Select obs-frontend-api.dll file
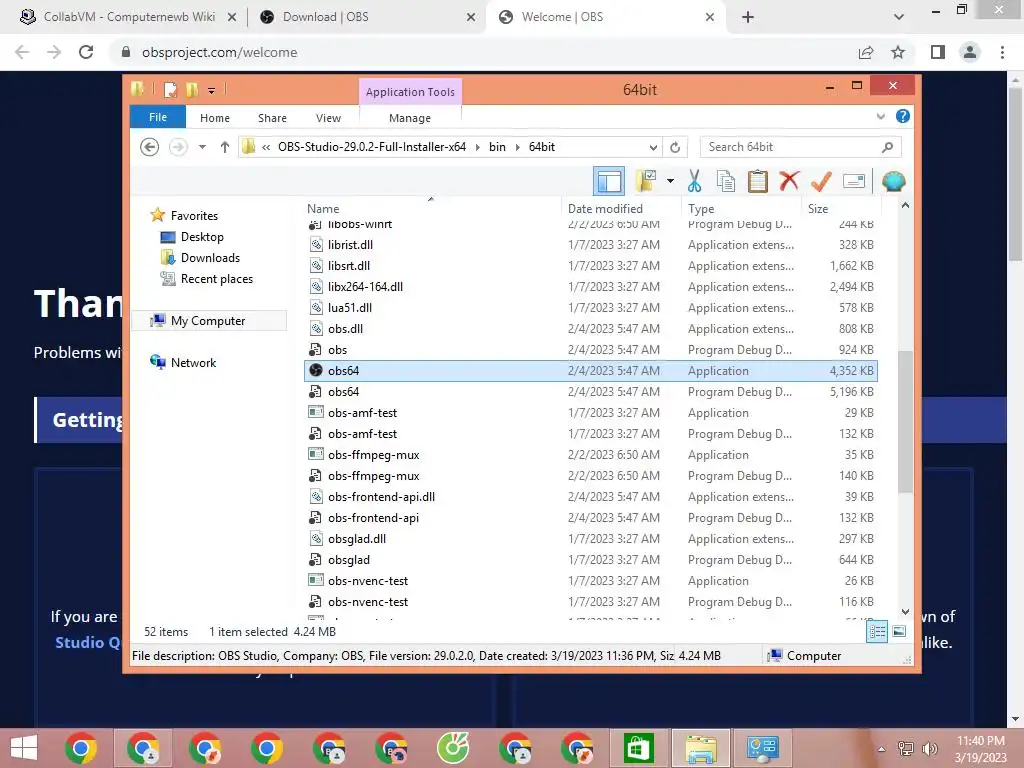Screen dimensions: 1024x768 click(590, 496)
